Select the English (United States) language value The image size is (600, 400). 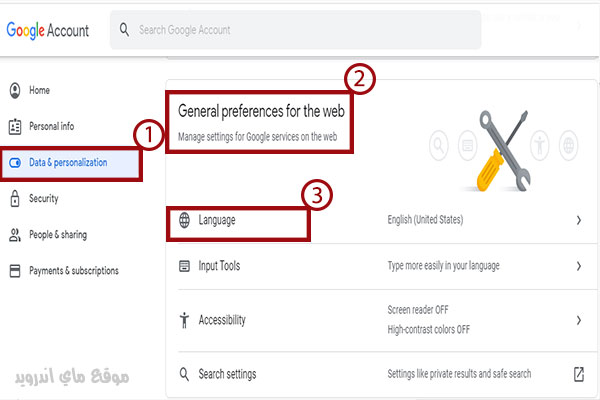point(425,220)
